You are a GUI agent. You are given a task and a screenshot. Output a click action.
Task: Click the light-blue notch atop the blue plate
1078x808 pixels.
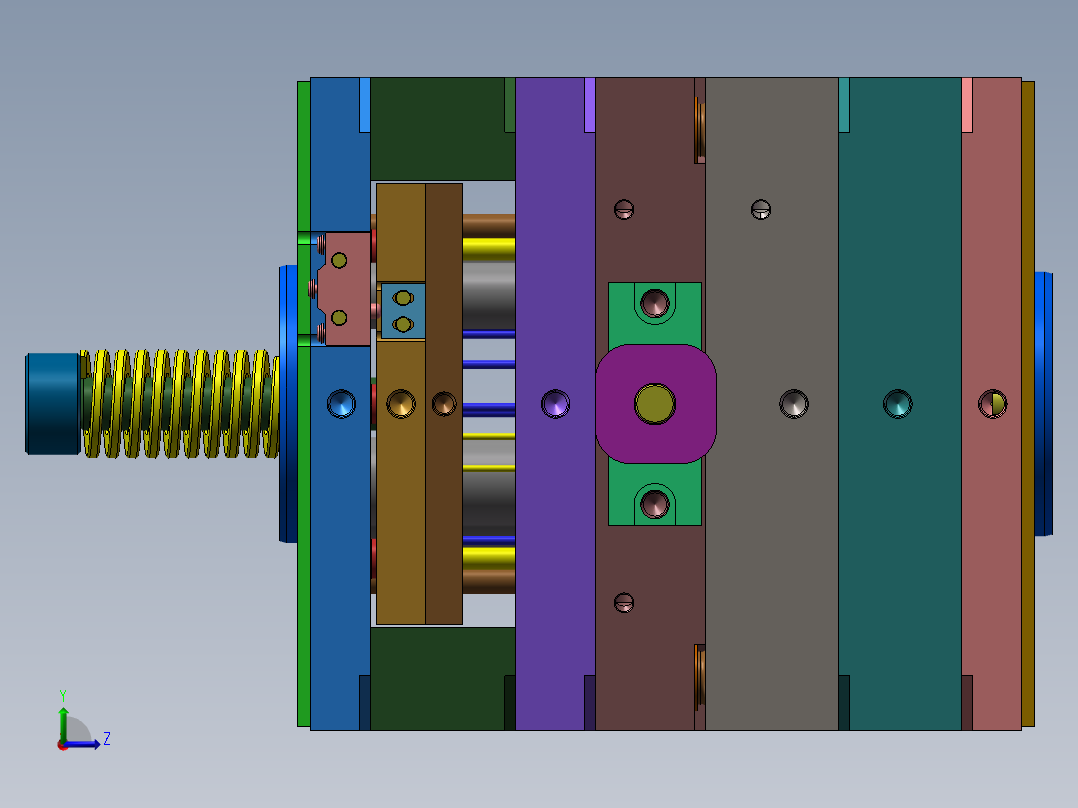[x=365, y=105]
